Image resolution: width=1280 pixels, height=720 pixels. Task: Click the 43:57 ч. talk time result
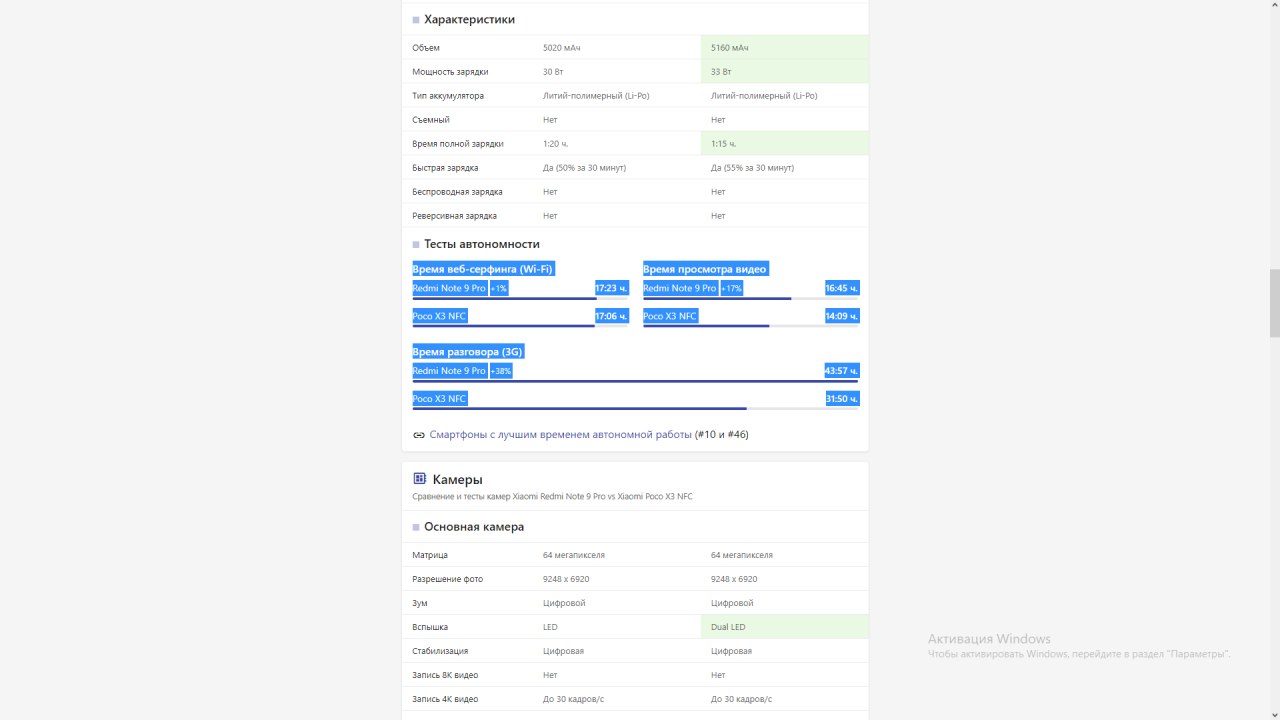click(842, 371)
